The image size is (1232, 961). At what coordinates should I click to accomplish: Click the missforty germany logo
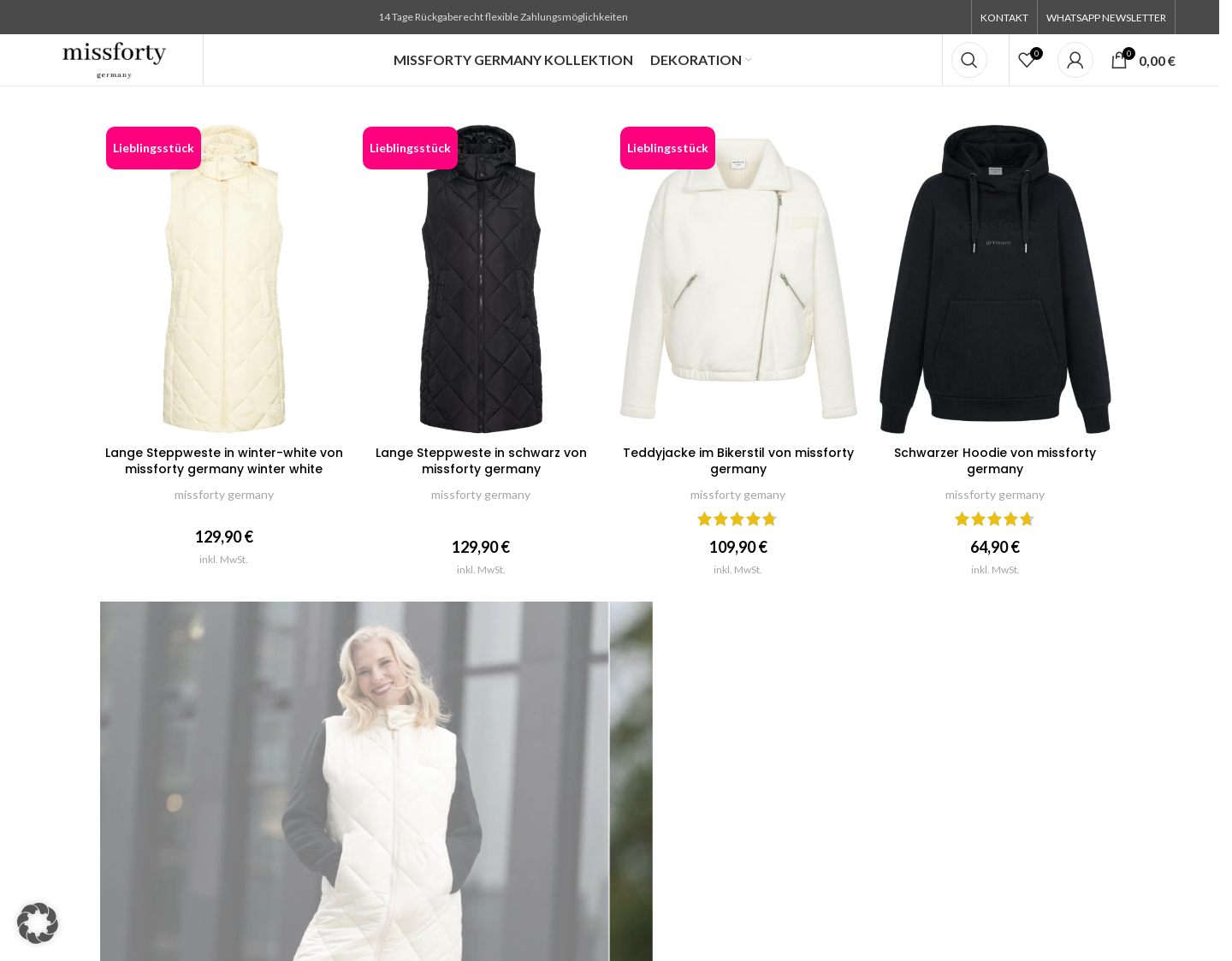coord(114,60)
